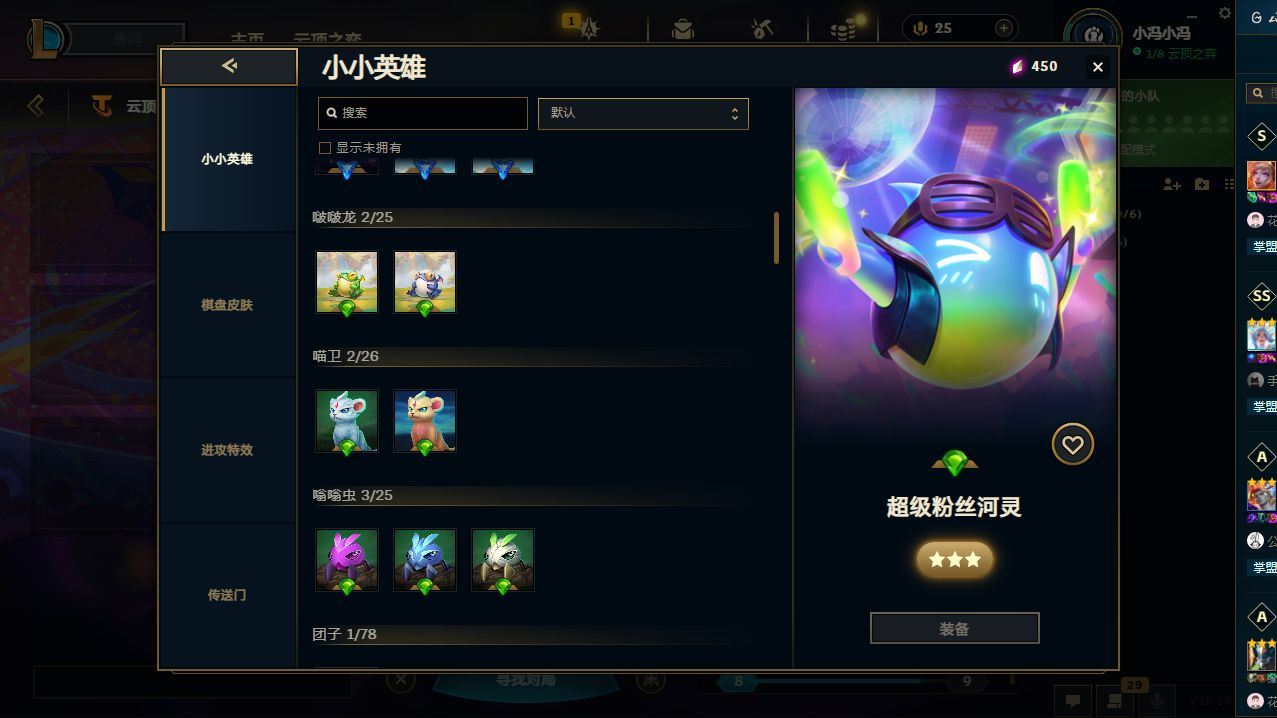The image size is (1277, 718).
Task: Open the 默认 sort dropdown
Action: [x=643, y=113]
